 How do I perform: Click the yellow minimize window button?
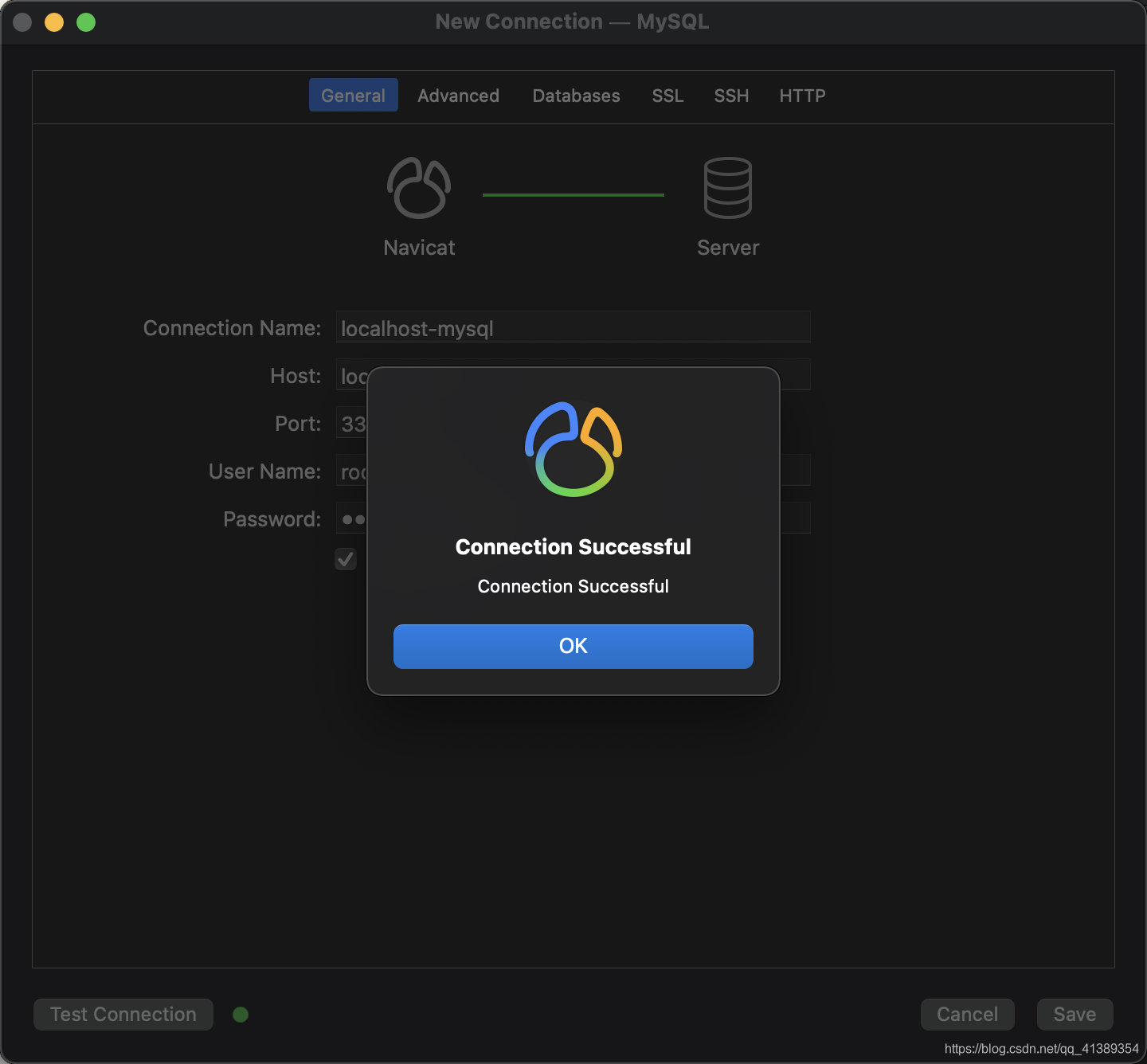pos(54,22)
